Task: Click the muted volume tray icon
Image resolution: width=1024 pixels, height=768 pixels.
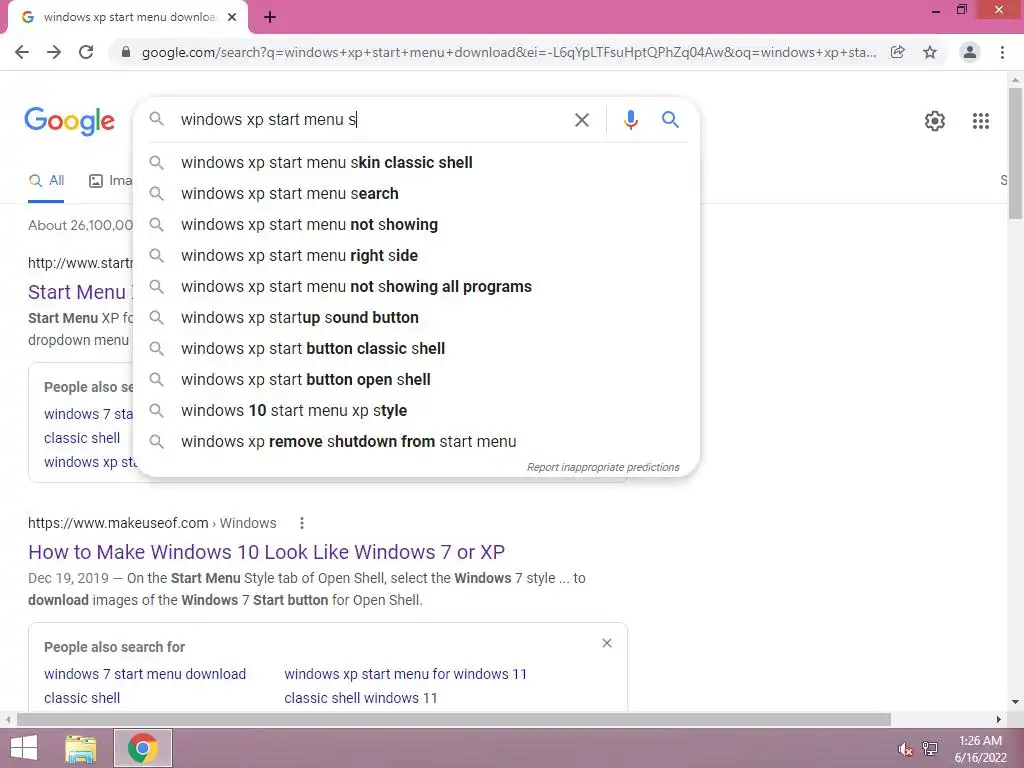Action: click(x=905, y=749)
